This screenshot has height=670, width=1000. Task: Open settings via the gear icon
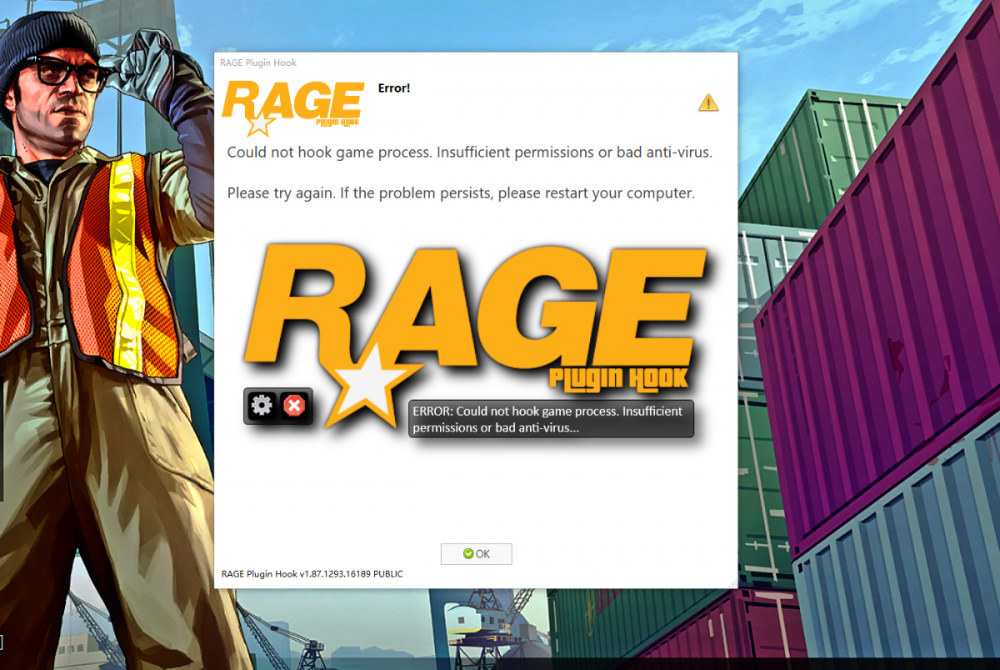point(261,405)
